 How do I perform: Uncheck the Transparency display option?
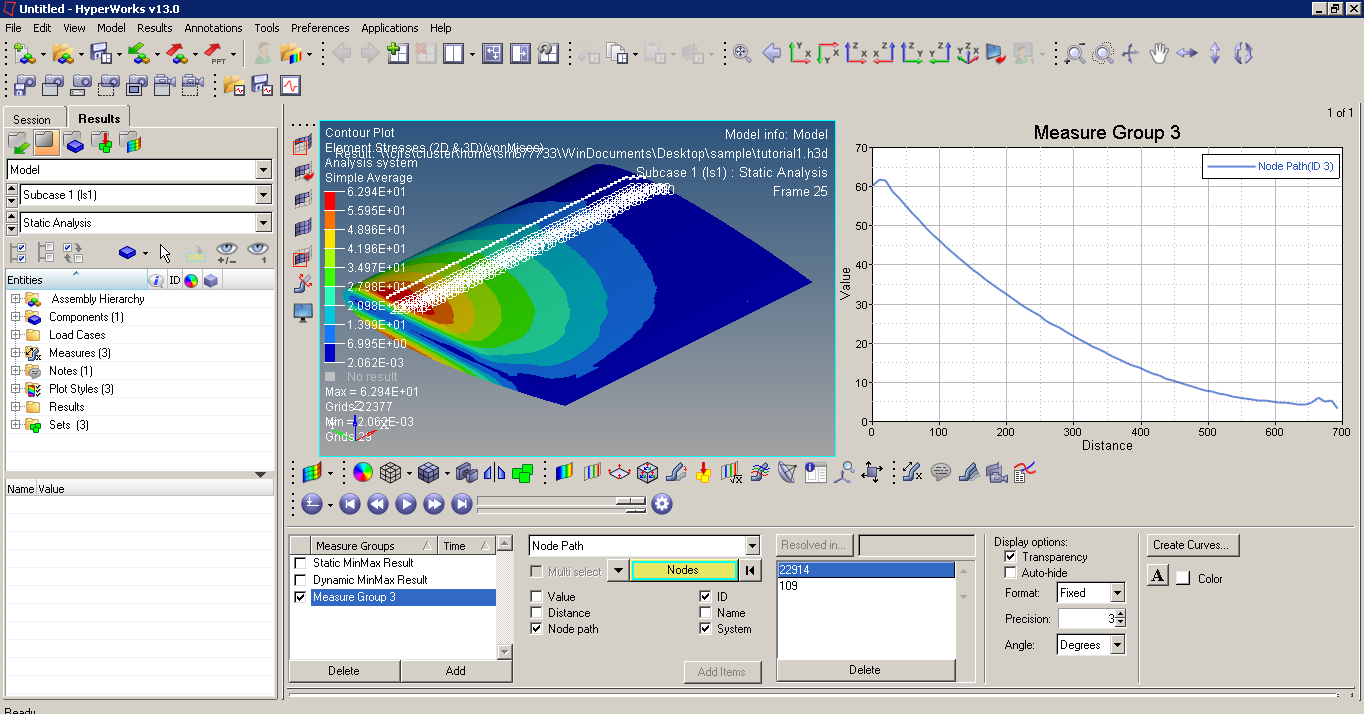1010,556
